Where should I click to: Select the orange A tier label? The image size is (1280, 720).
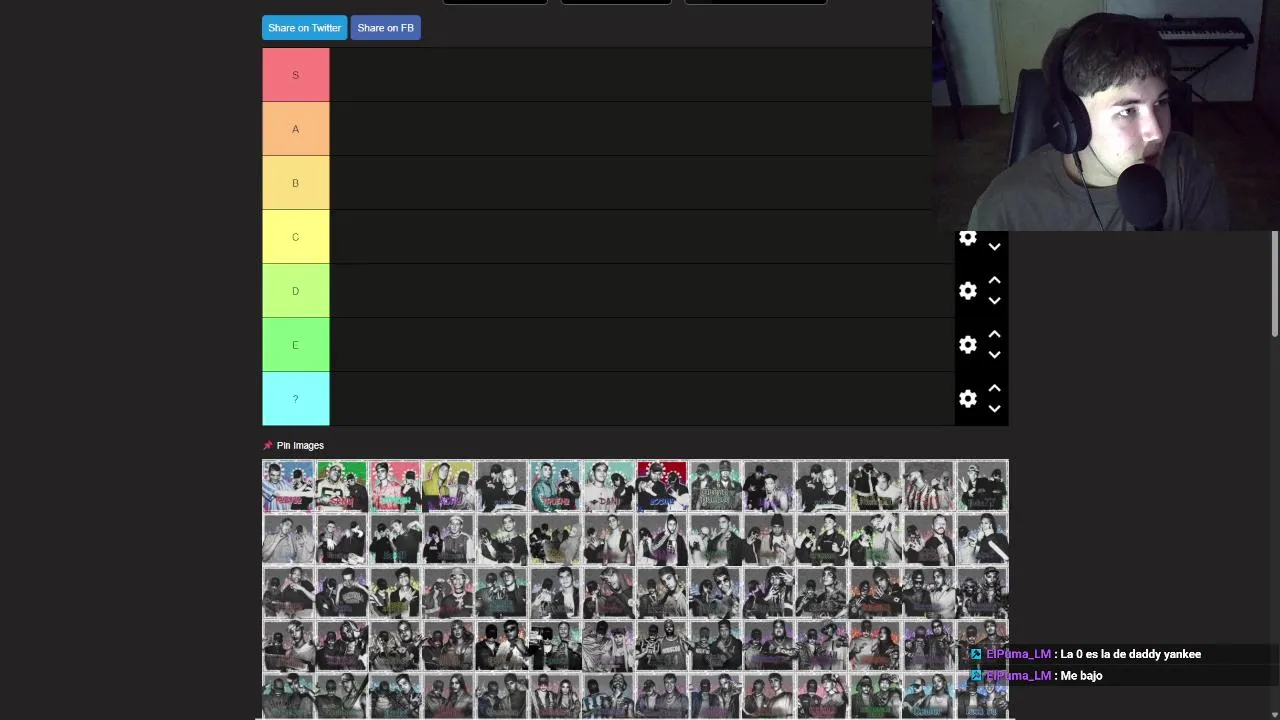coord(295,129)
